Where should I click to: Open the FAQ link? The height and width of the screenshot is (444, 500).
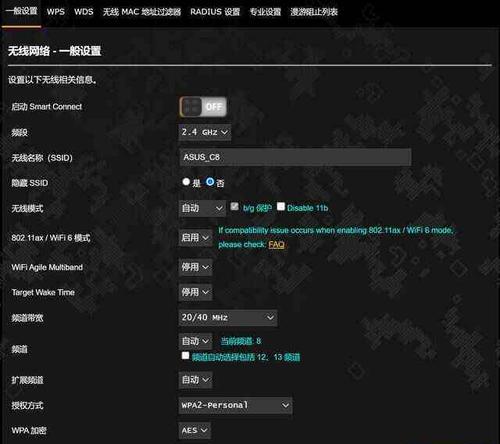click(x=276, y=245)
